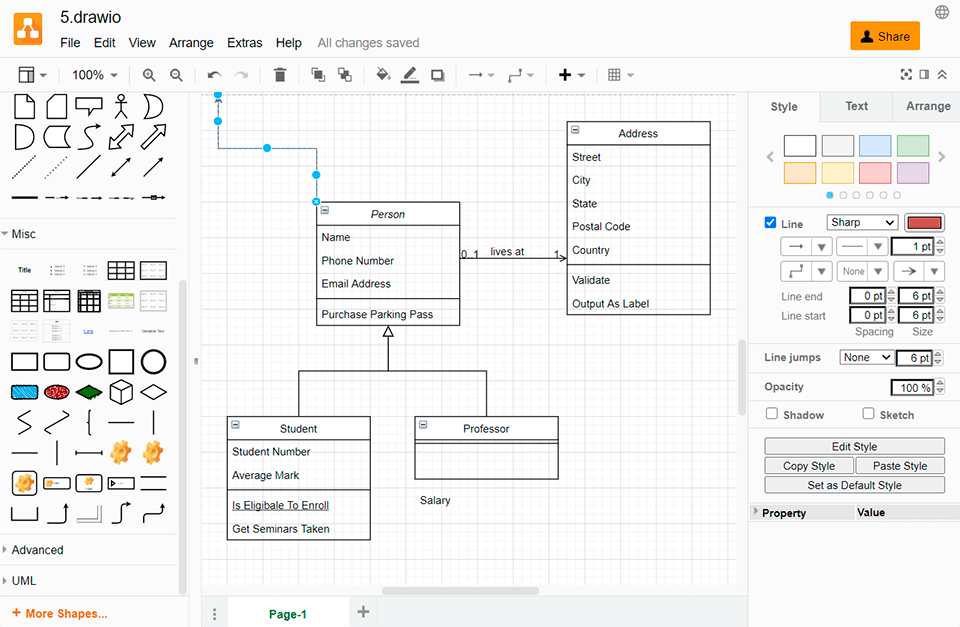960x627 pixels.
Task: Enable the Sketch checkbox
Action: (868, 414)
